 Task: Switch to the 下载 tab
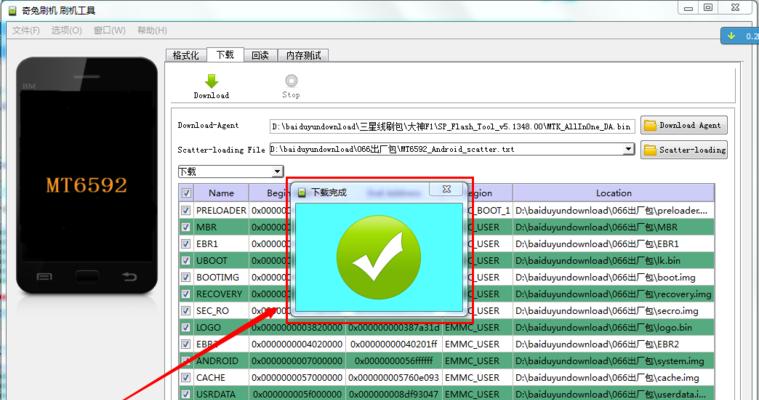(x=225, y=55)
